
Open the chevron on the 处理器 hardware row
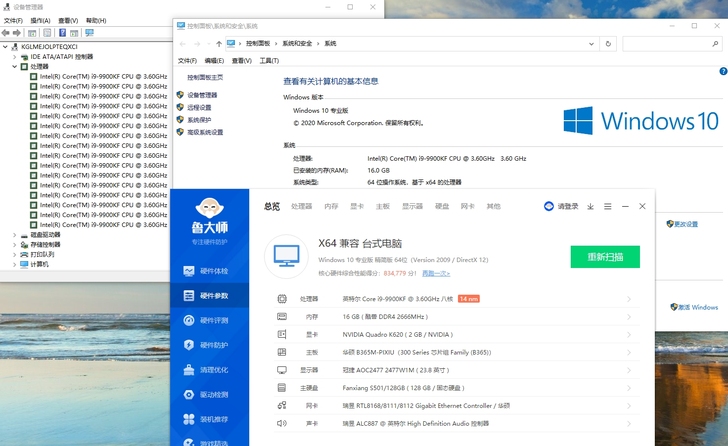pyautogui.click(x=629, y=299)
